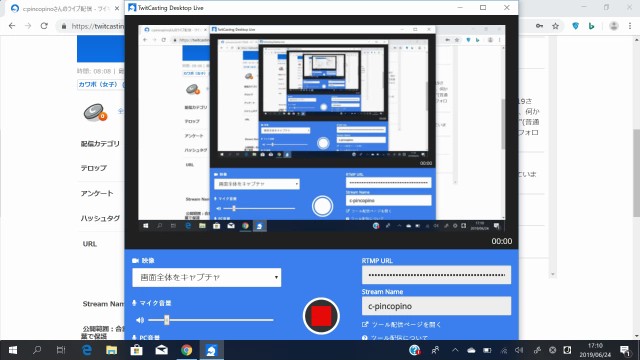This screenshot has width=640, height=360.
Task: Click the microphone speaker icon next to the slider
Action: click(140, 320)
